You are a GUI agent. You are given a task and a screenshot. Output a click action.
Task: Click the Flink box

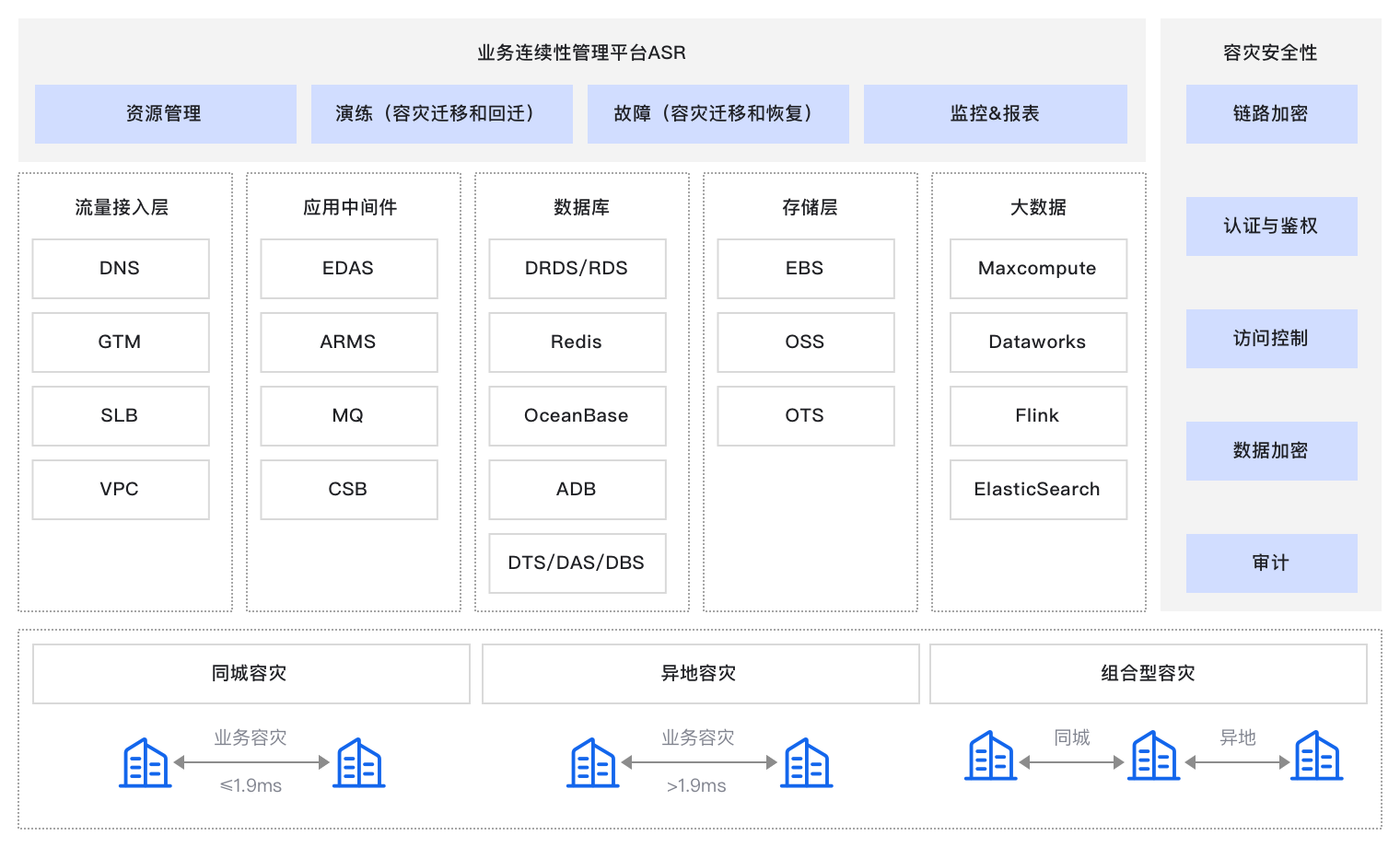click(1039, 416)
